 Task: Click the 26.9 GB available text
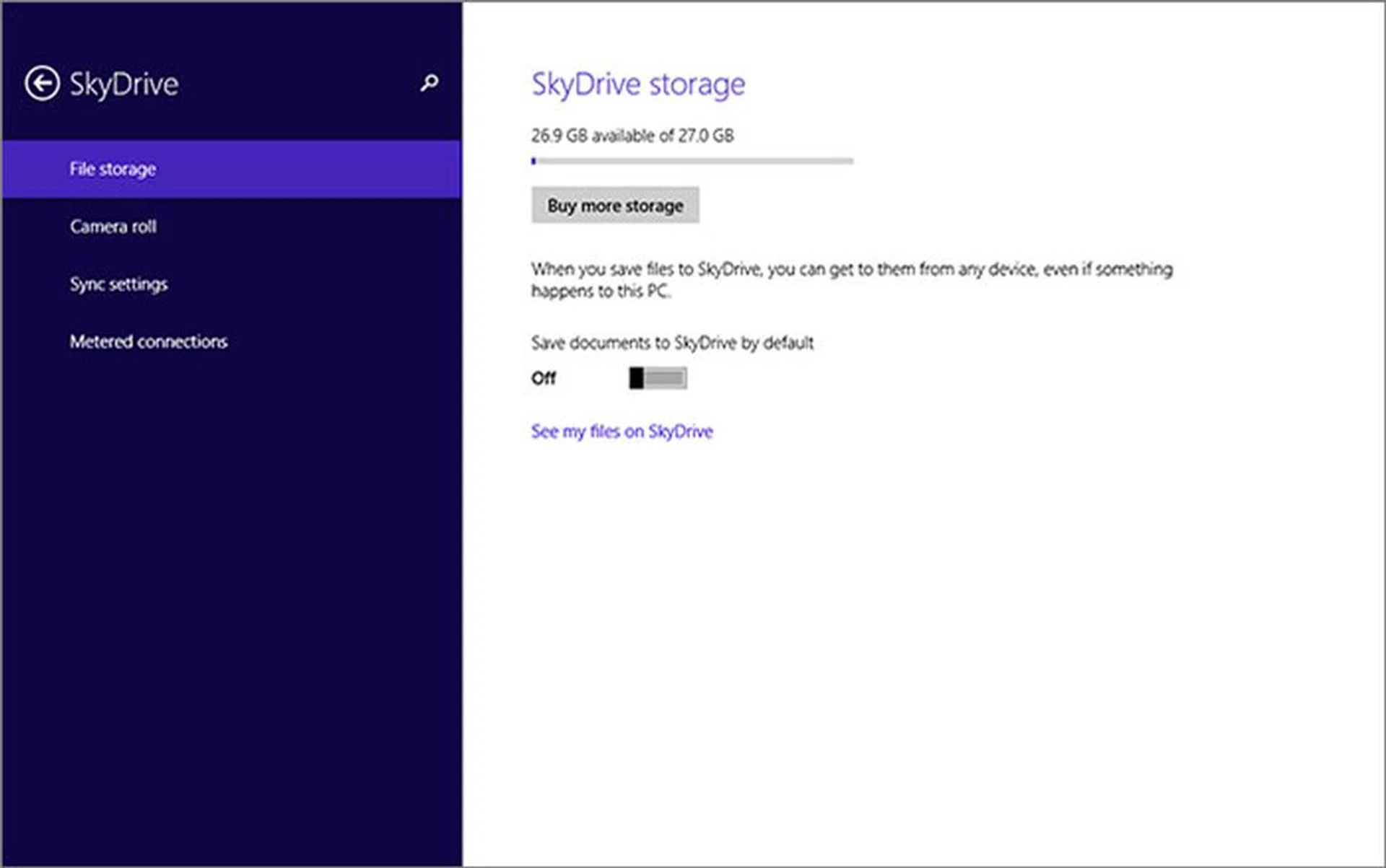[x=632, y=136]
